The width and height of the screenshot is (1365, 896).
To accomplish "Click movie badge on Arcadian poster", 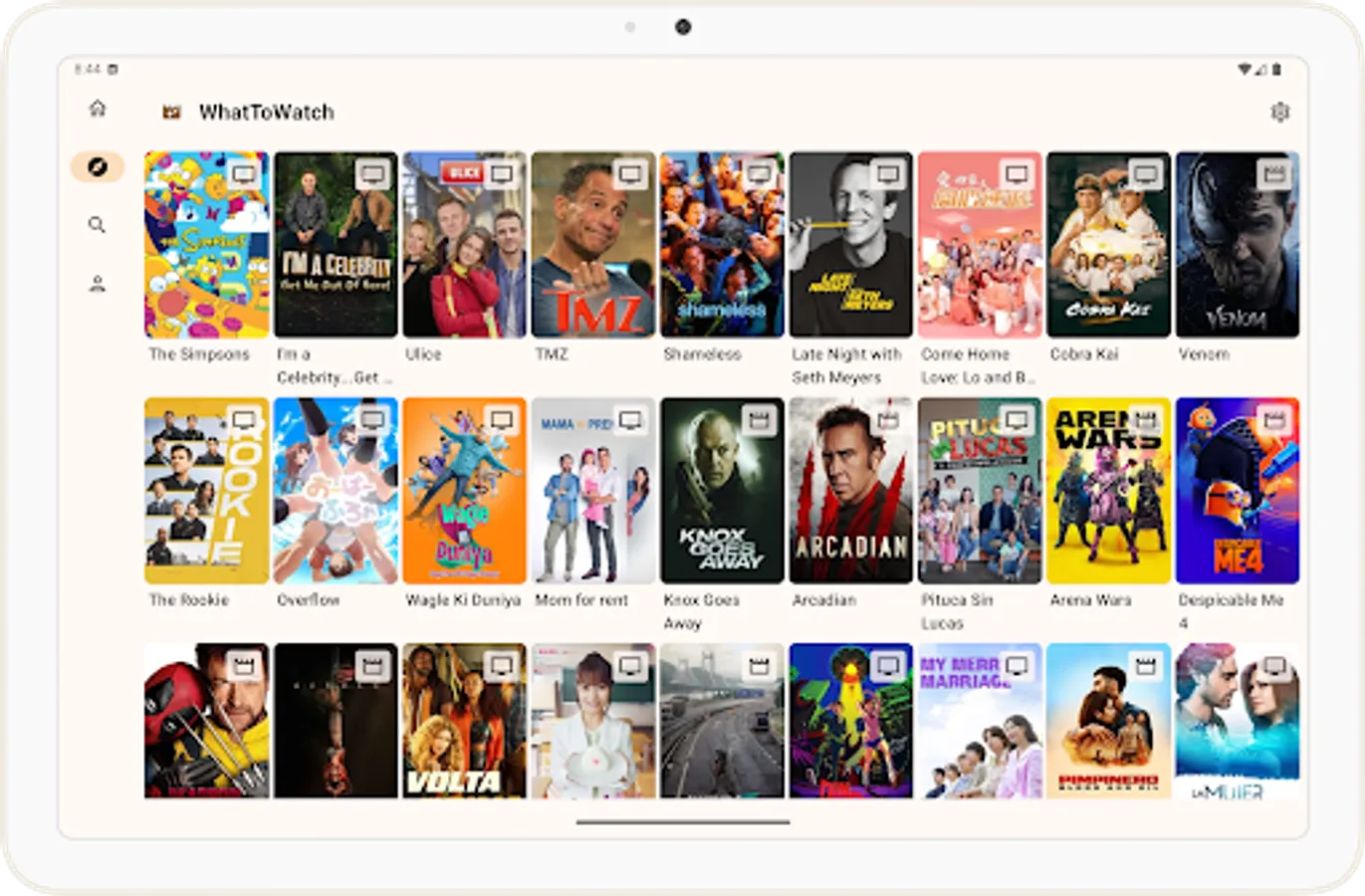I will click(x=888, y=421).
